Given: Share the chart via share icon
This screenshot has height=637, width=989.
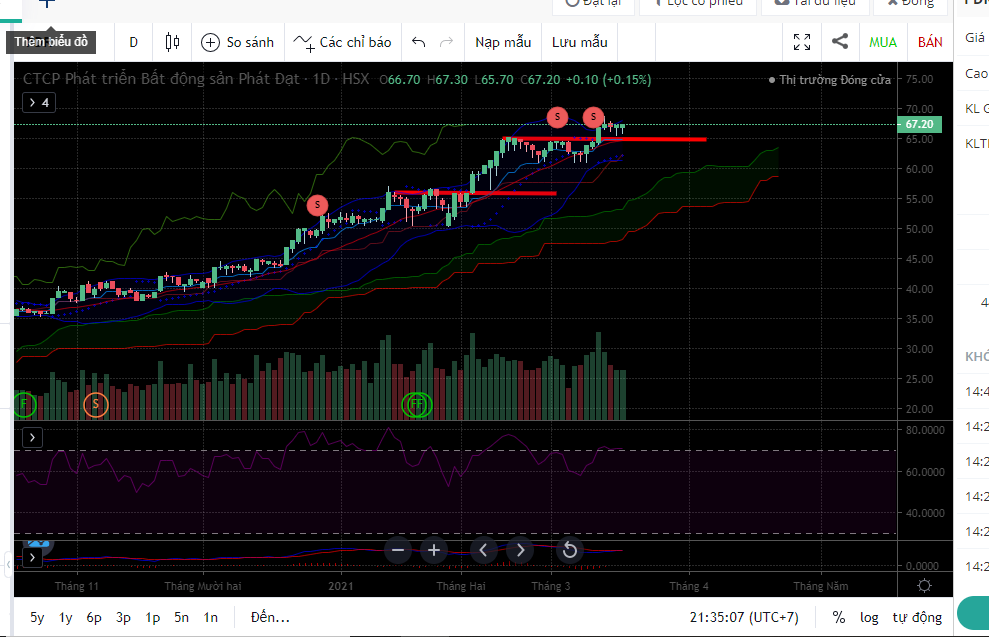Looking at the screenshot, I should 840,42.
